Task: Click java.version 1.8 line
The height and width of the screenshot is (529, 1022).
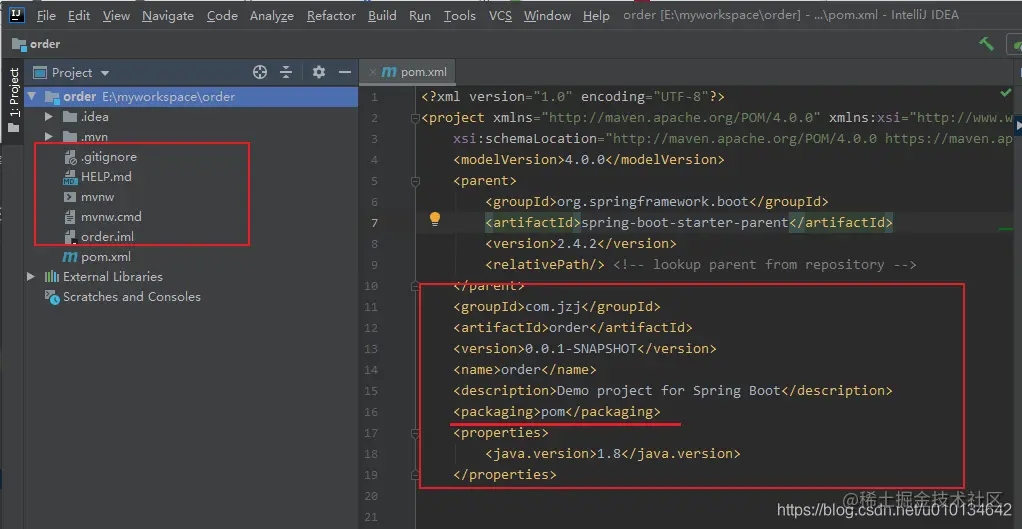Action: (613, 453)
